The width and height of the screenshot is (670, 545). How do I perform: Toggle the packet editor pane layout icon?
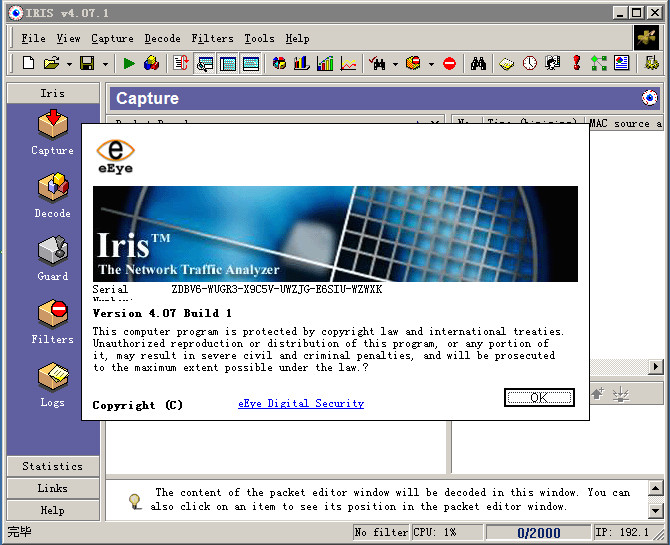click(x=251, y=64)
